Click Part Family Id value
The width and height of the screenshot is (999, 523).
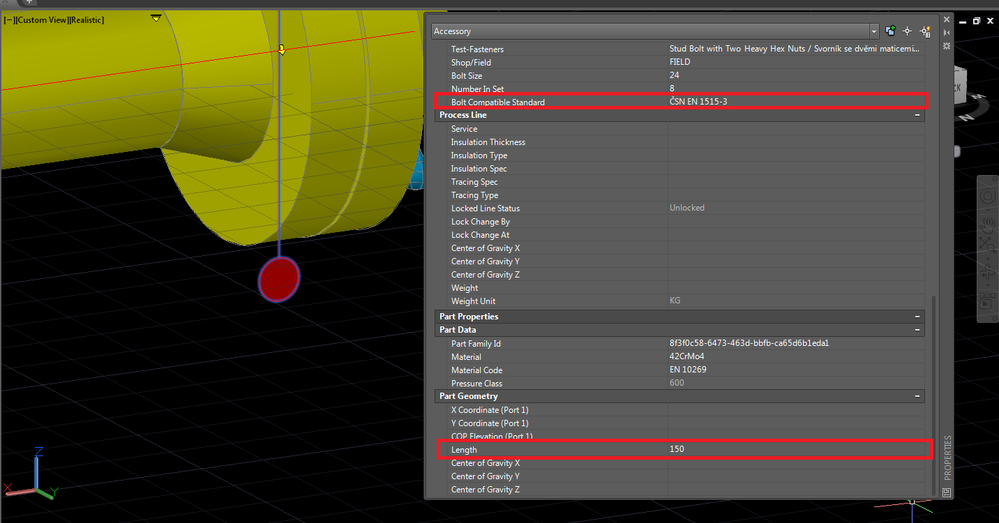coord(749,343)
